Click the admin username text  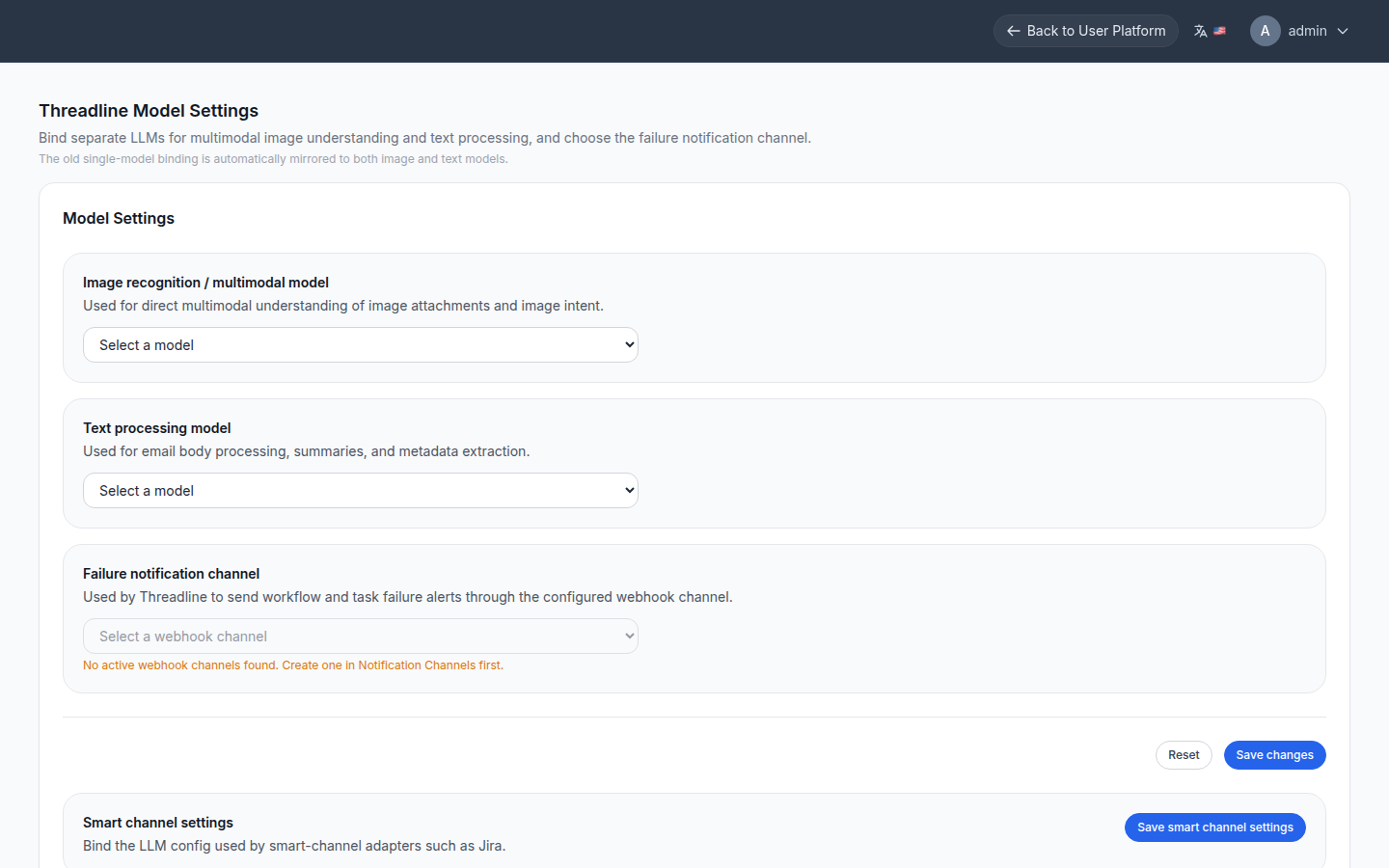coord(1307,31)
